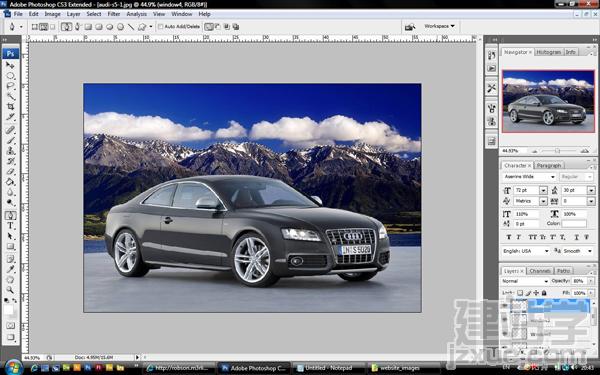Hide the selected top layer's eye icon

(x=505, y=306)
